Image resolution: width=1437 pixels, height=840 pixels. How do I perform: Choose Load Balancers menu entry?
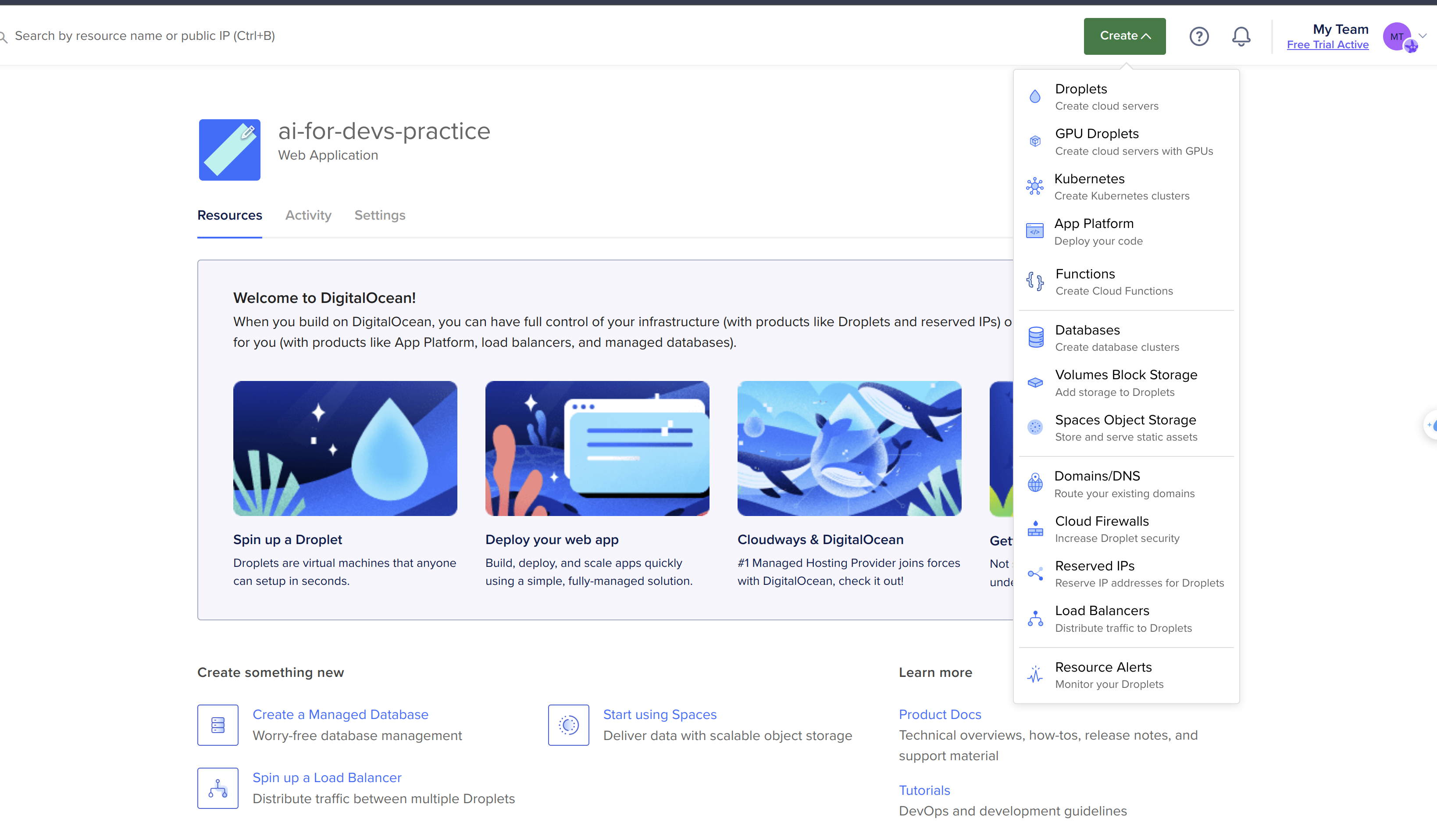1126,619
